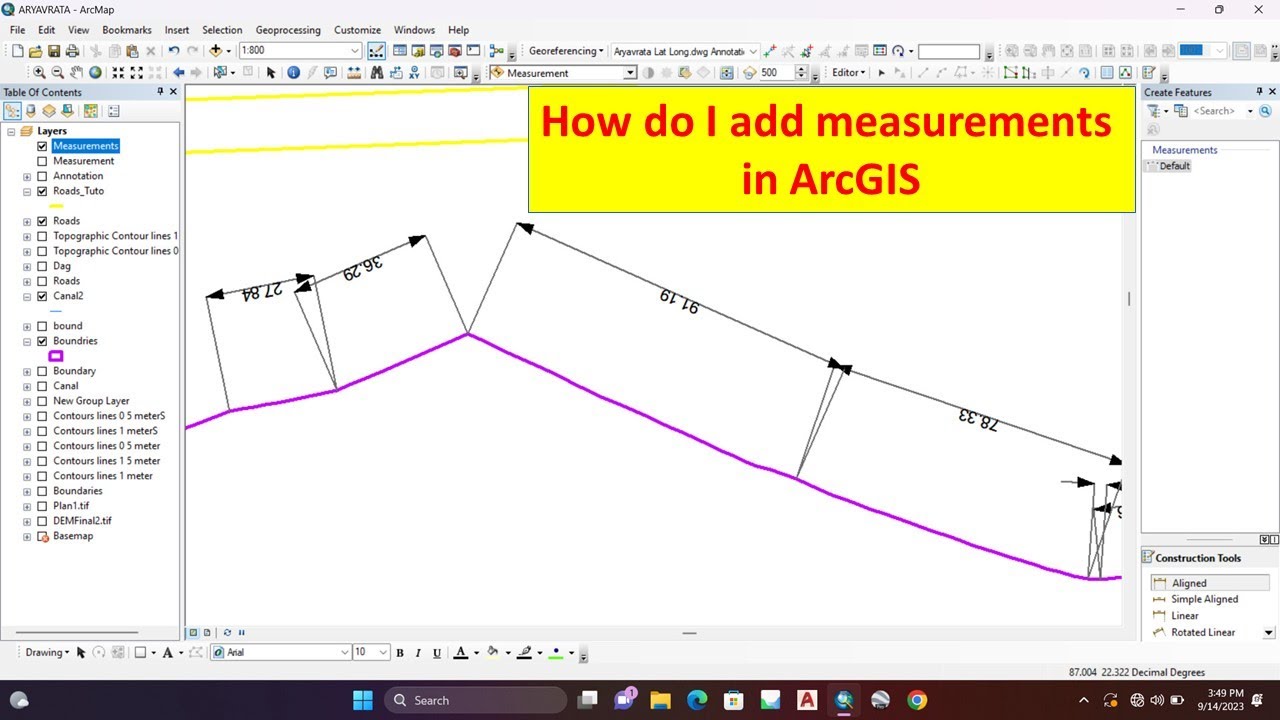Image resolution: width=1280 pixels, height=720 pixels.
Task: Uncheck the Boundries layer checkbox
Action: pos(42,341)
